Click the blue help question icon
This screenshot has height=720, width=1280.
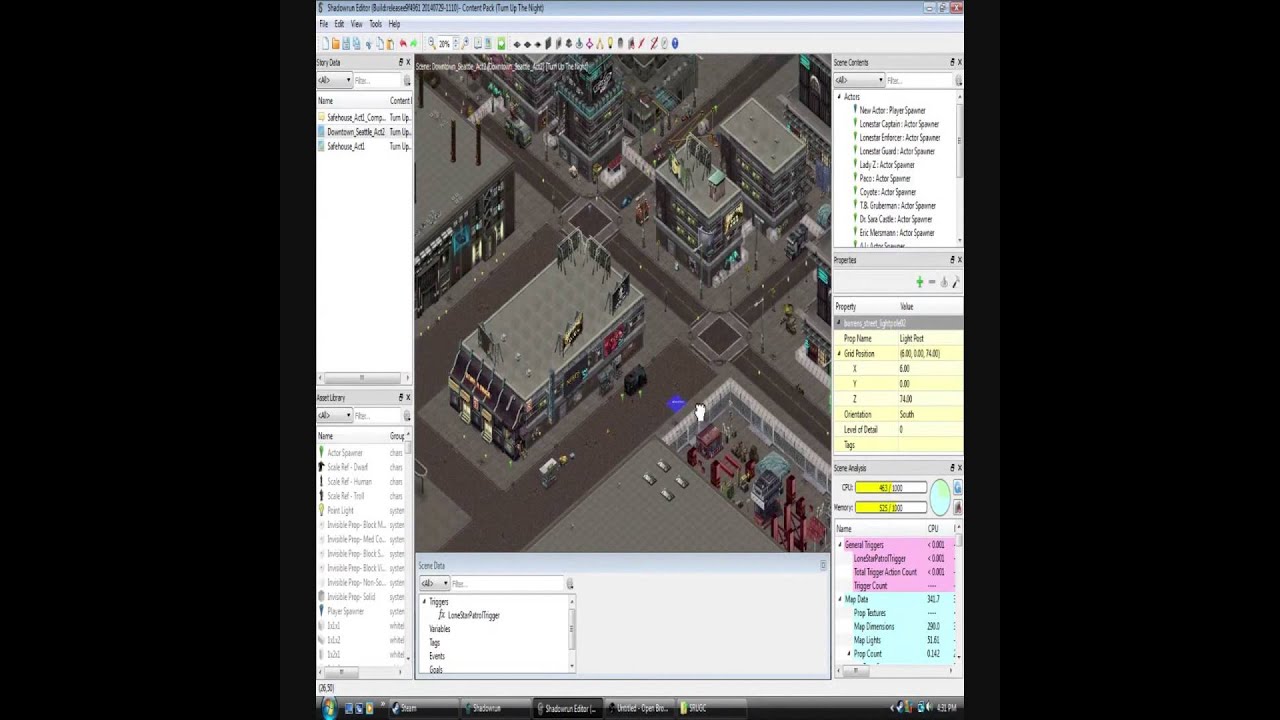(675, 44)
